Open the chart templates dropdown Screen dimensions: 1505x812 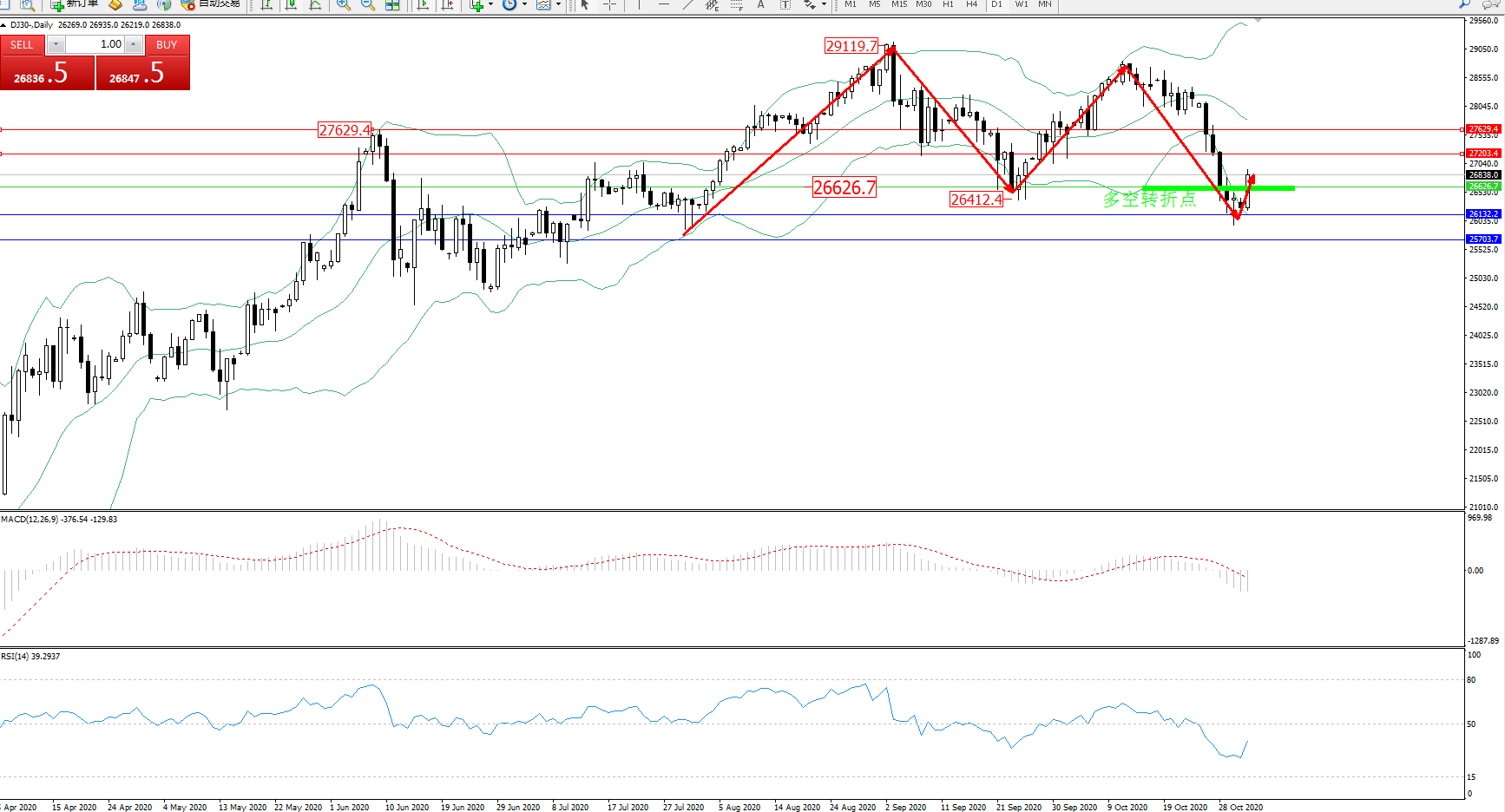coord(557,4)
